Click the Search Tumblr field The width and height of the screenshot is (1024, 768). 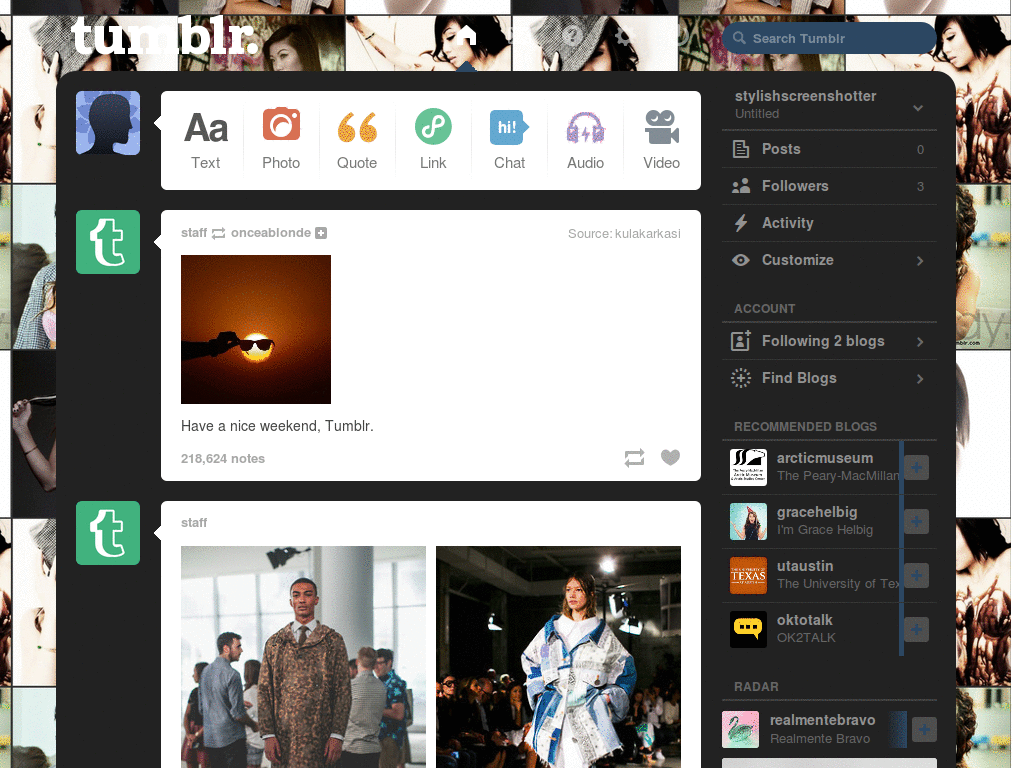(829, 39)
